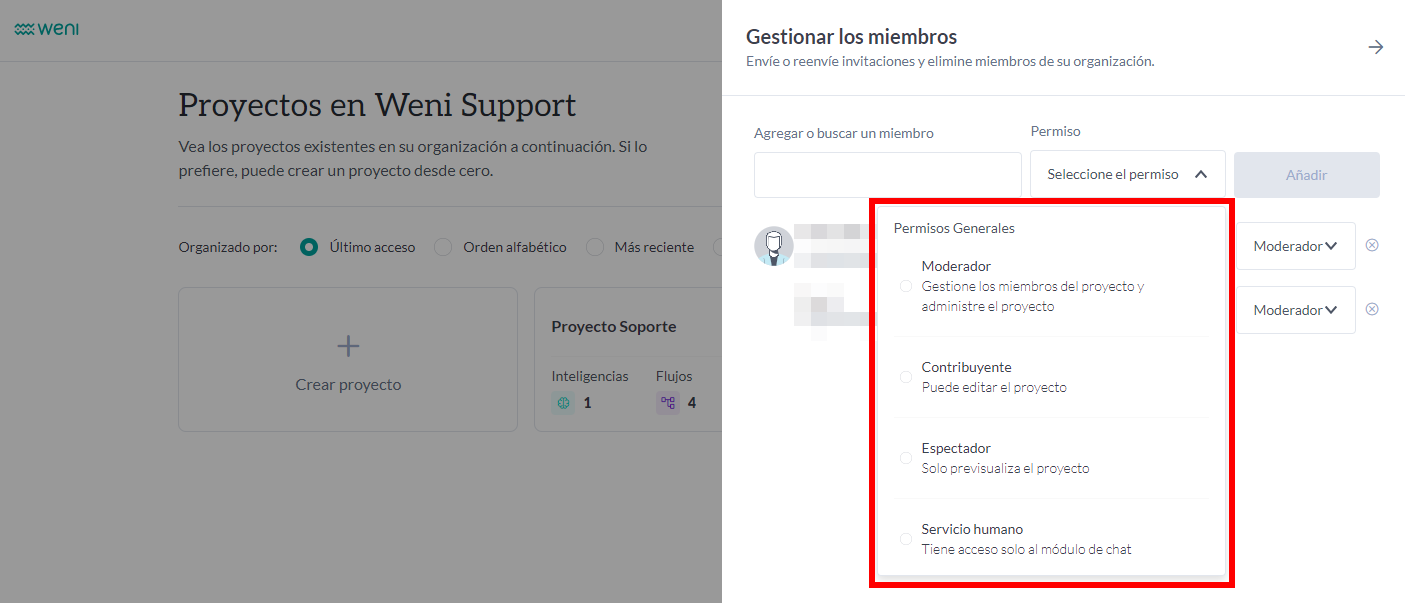Click the first member's avatar
This screenshot has width=1405, height=603.
pyautogui.click(x=773, y=246)
